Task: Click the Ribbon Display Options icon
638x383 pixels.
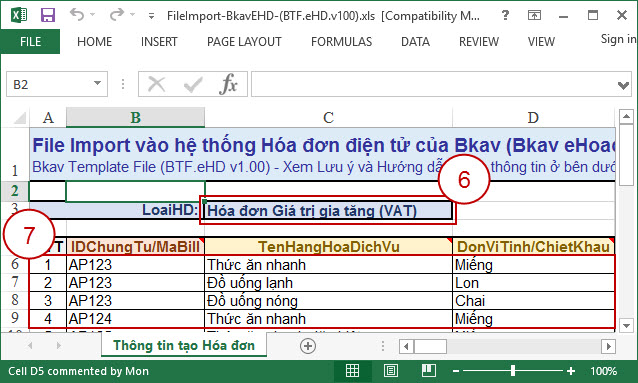Action: (534, 15)
